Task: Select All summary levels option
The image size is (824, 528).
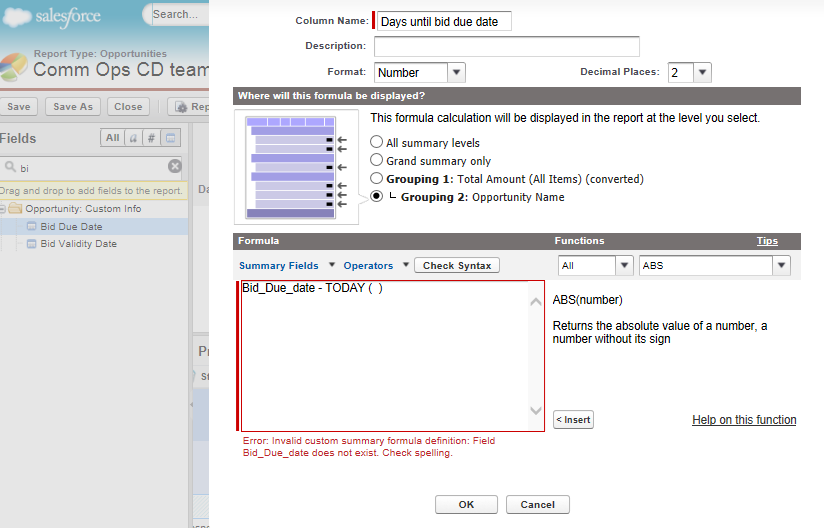Action: point(376,142)
